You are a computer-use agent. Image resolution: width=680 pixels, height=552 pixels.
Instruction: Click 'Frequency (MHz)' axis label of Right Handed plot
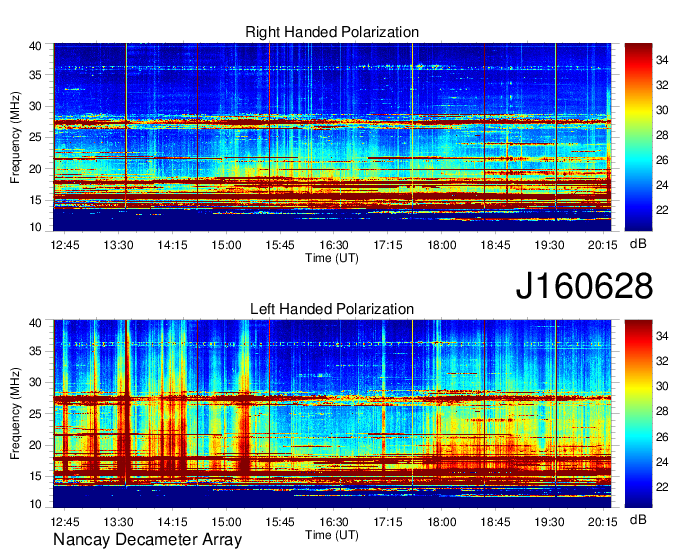click(15, 137)
